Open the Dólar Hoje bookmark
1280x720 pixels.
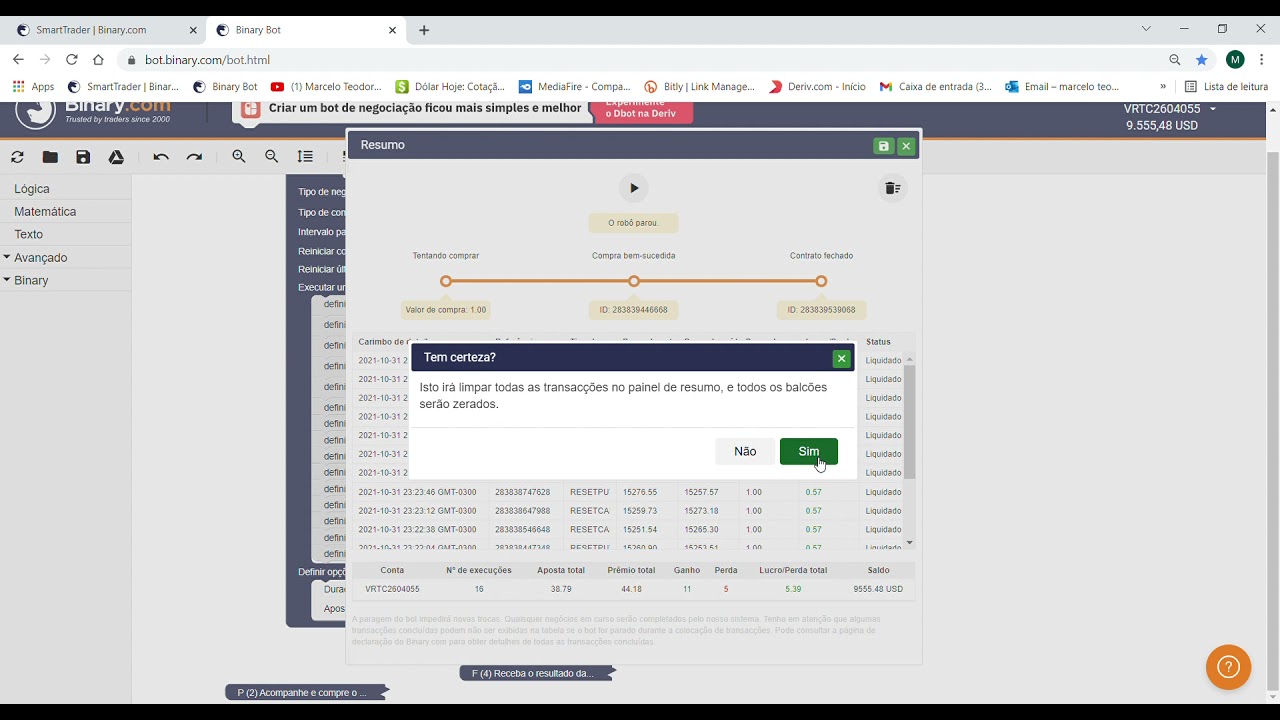click(450, 87)
